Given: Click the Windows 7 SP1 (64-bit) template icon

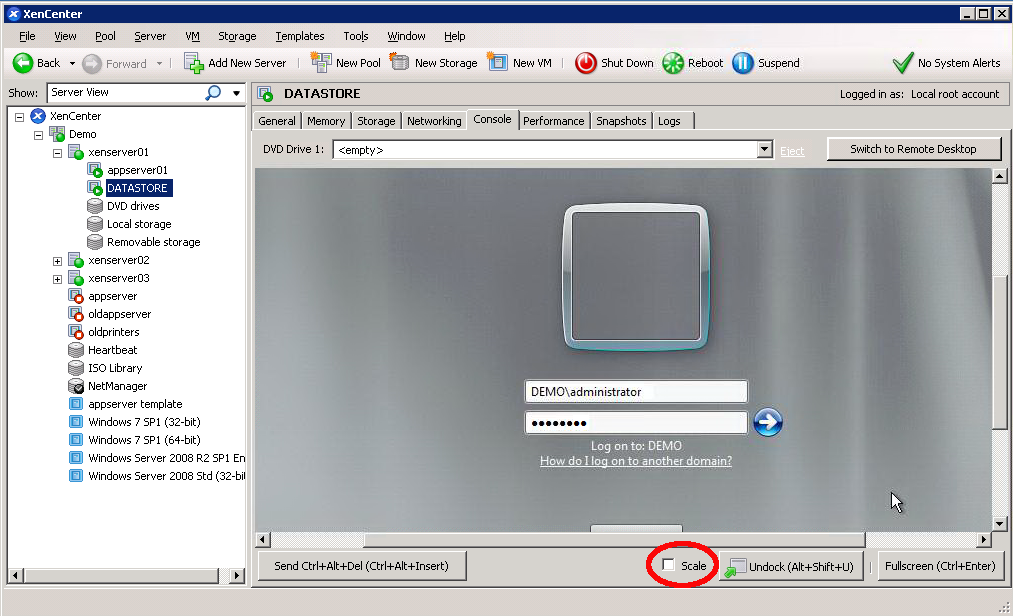Looking at the screenshot, I should [x=76, y=440].
